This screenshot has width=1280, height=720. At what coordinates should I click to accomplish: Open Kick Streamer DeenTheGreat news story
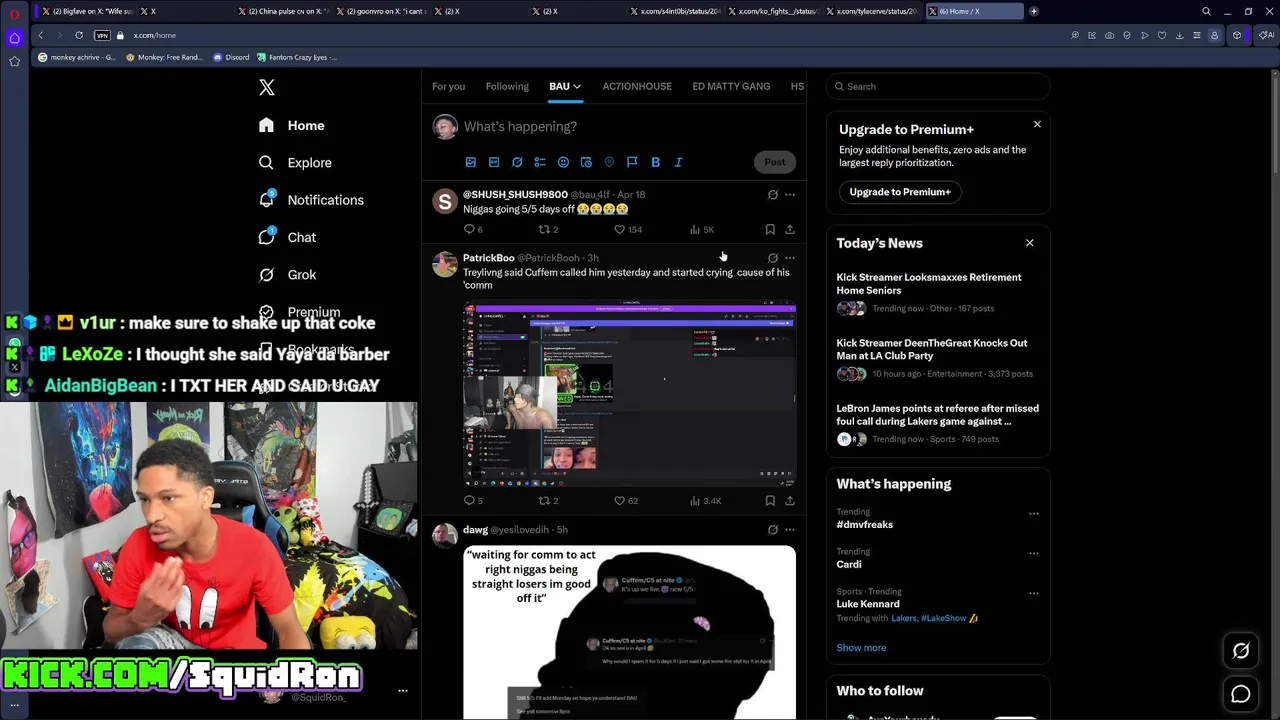point(938,358)
